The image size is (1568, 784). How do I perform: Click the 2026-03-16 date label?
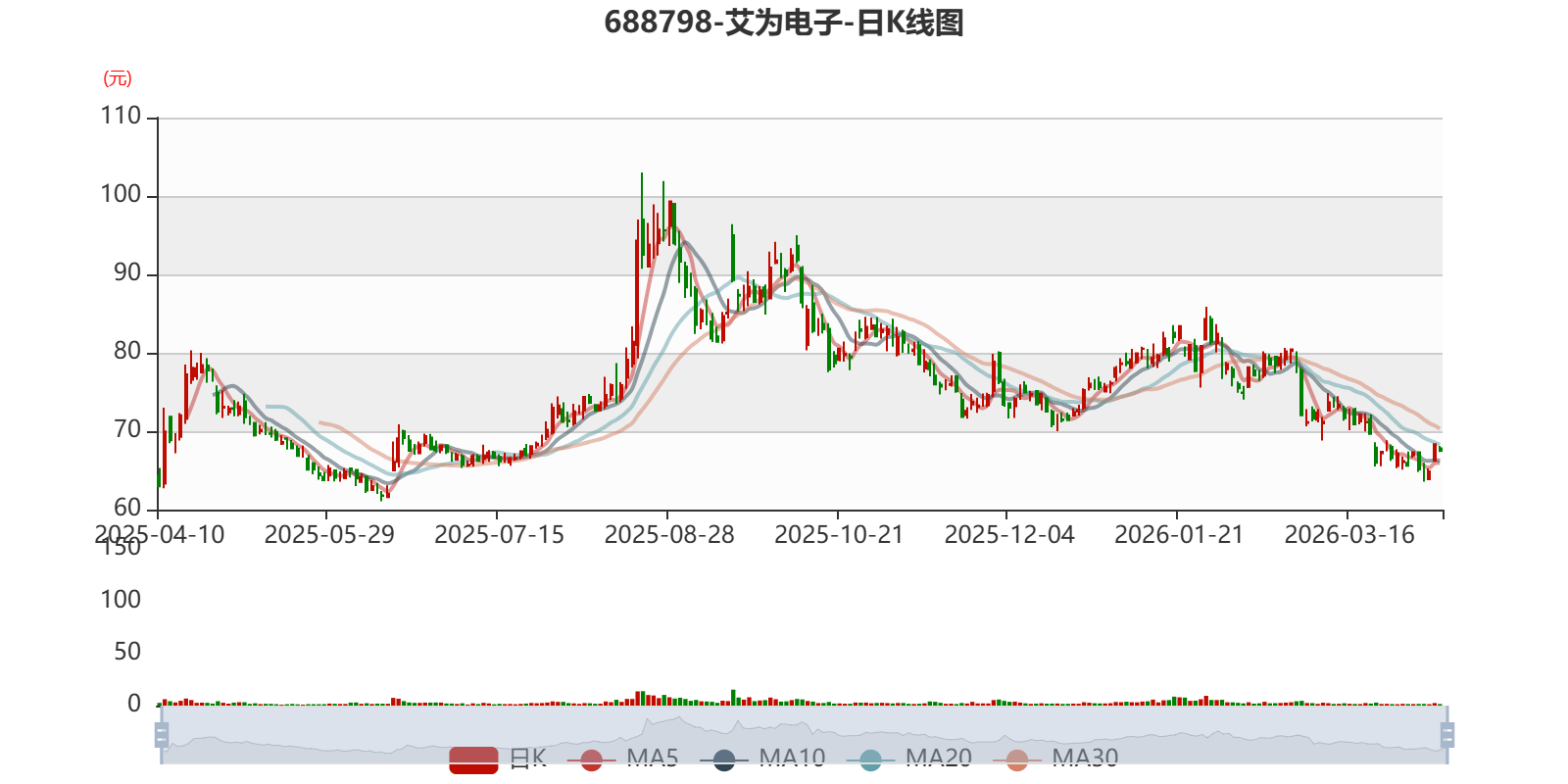[1349, 535]
